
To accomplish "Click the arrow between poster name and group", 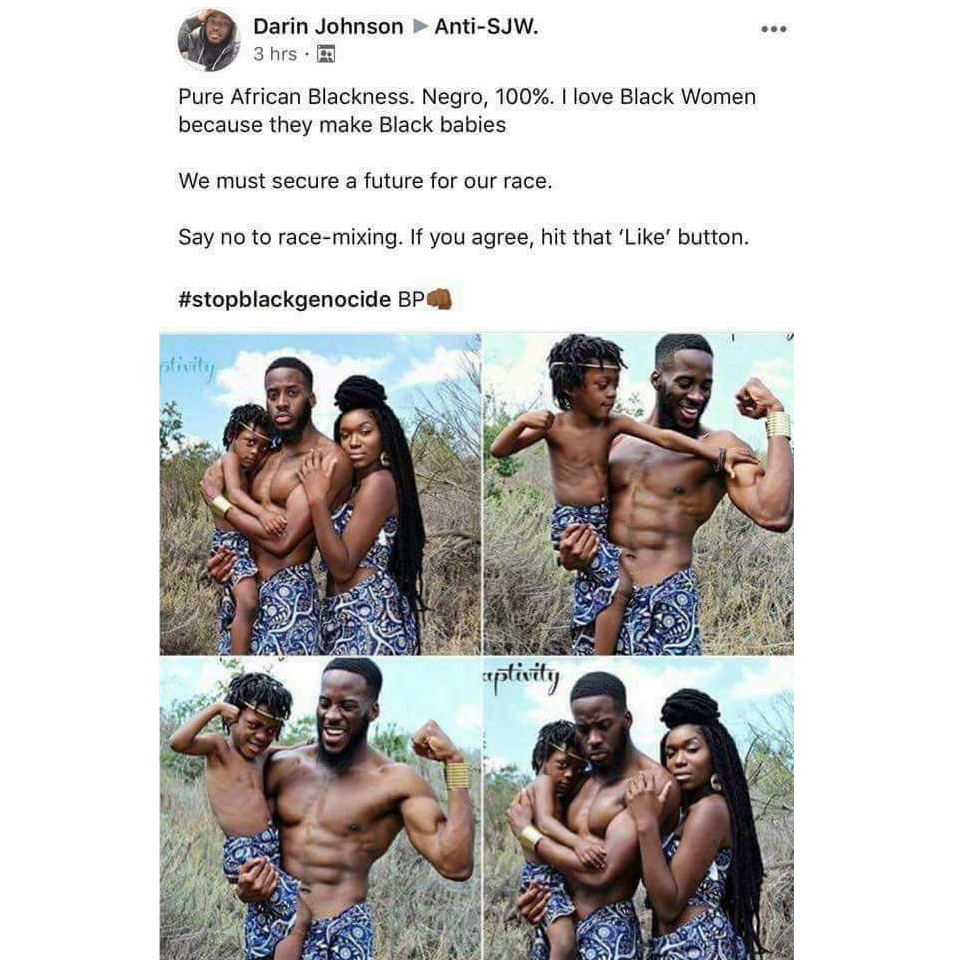I will point(419,26).
